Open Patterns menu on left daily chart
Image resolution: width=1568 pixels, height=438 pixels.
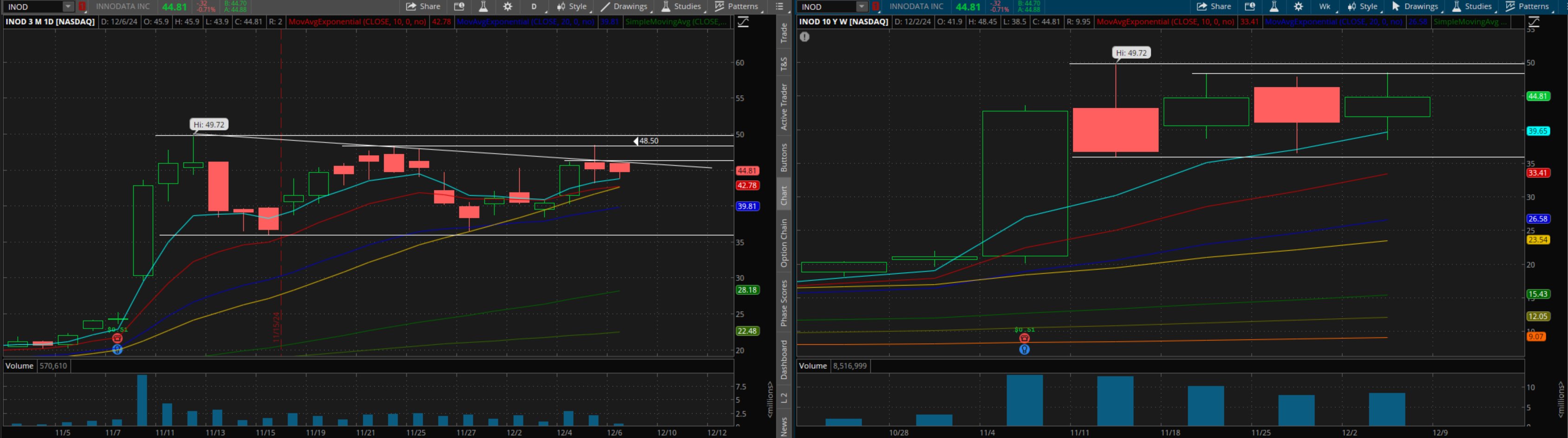(737, 7)
